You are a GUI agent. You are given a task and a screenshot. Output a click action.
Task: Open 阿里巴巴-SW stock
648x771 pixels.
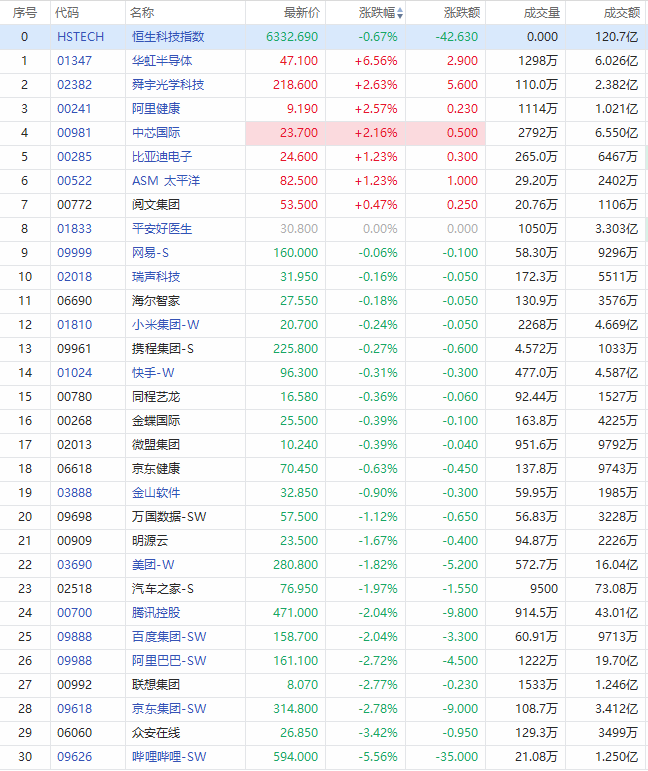tap(169, 661)
